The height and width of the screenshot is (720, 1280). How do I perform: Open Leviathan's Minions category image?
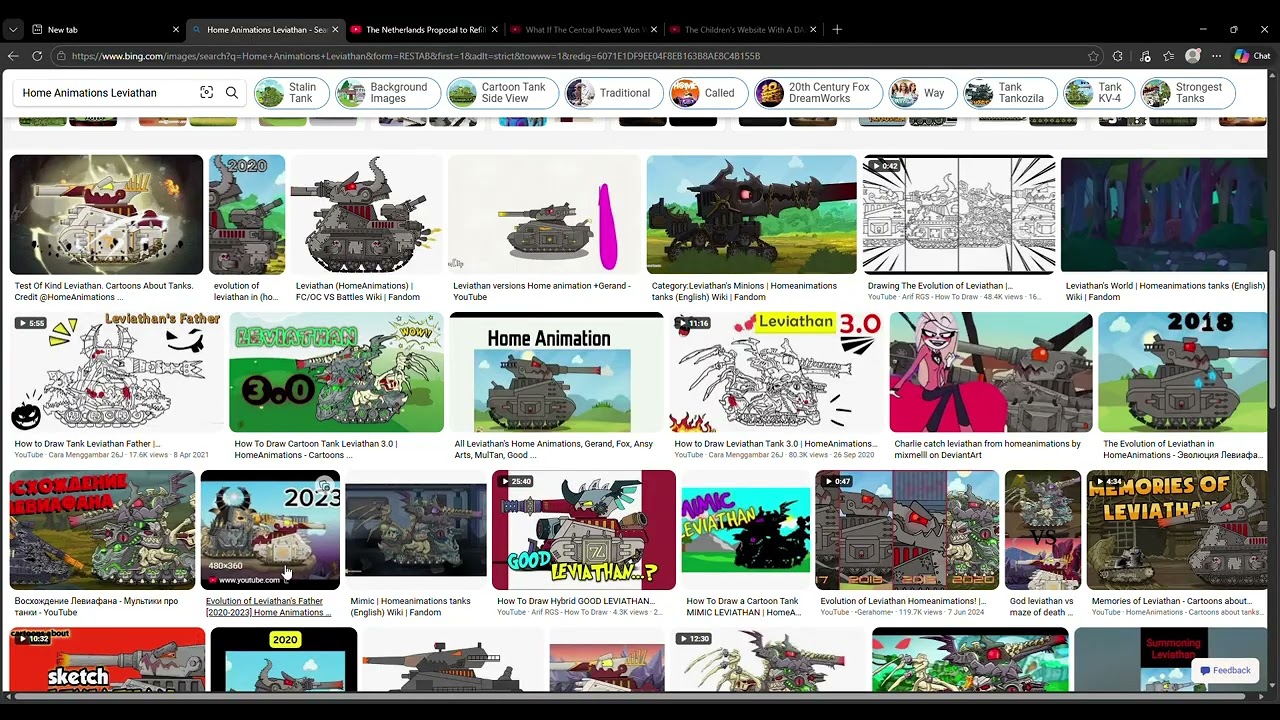[752, 214]
